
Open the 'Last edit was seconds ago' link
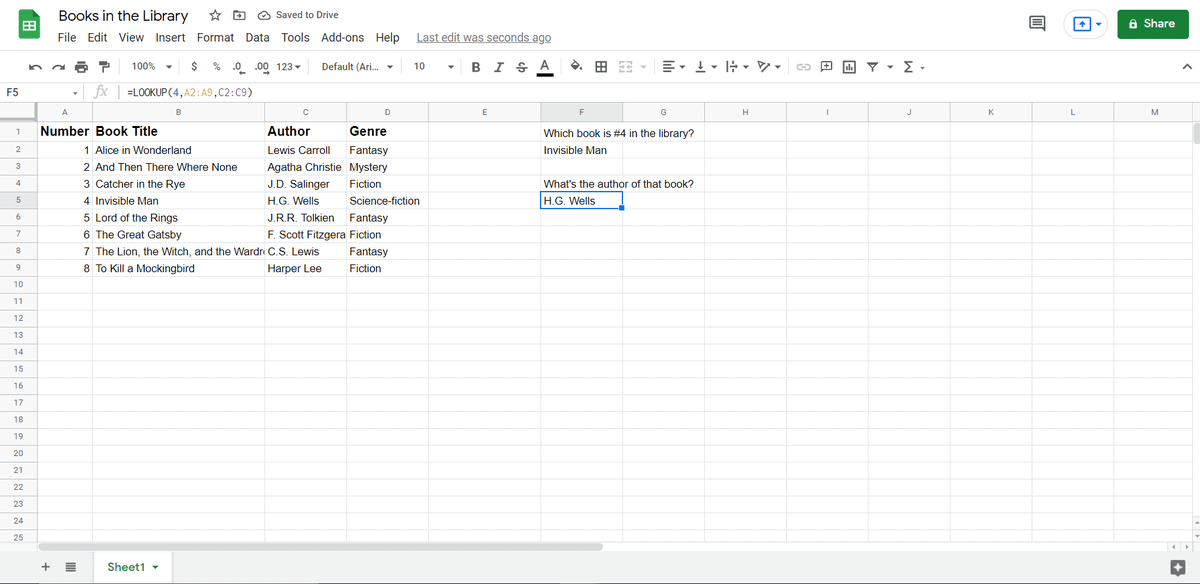[x=483, y=38]
